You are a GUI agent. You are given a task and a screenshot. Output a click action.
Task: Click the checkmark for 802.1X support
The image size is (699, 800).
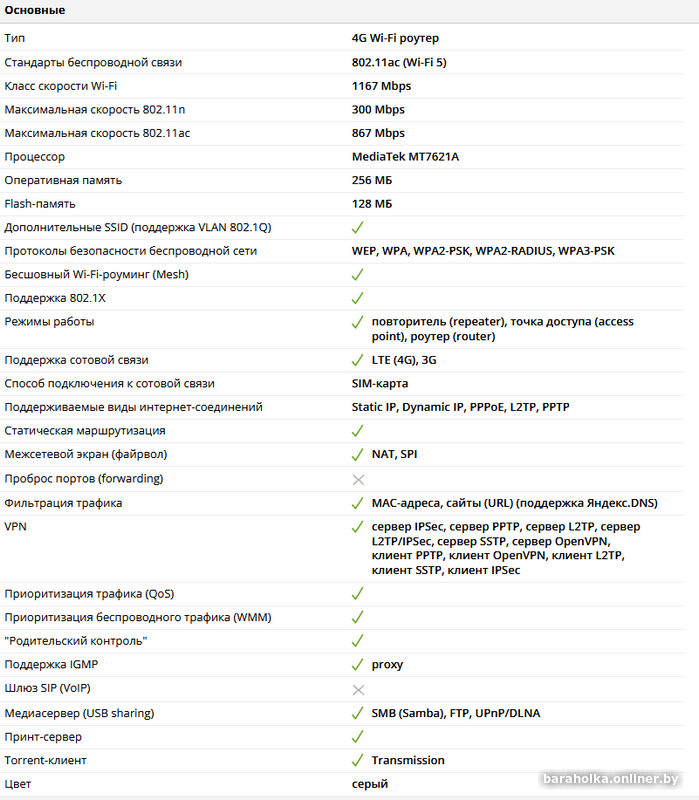(x=358, y=298)
